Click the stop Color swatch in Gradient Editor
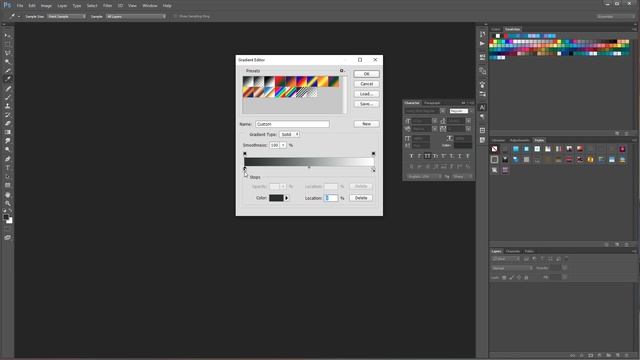 point(276,198)
